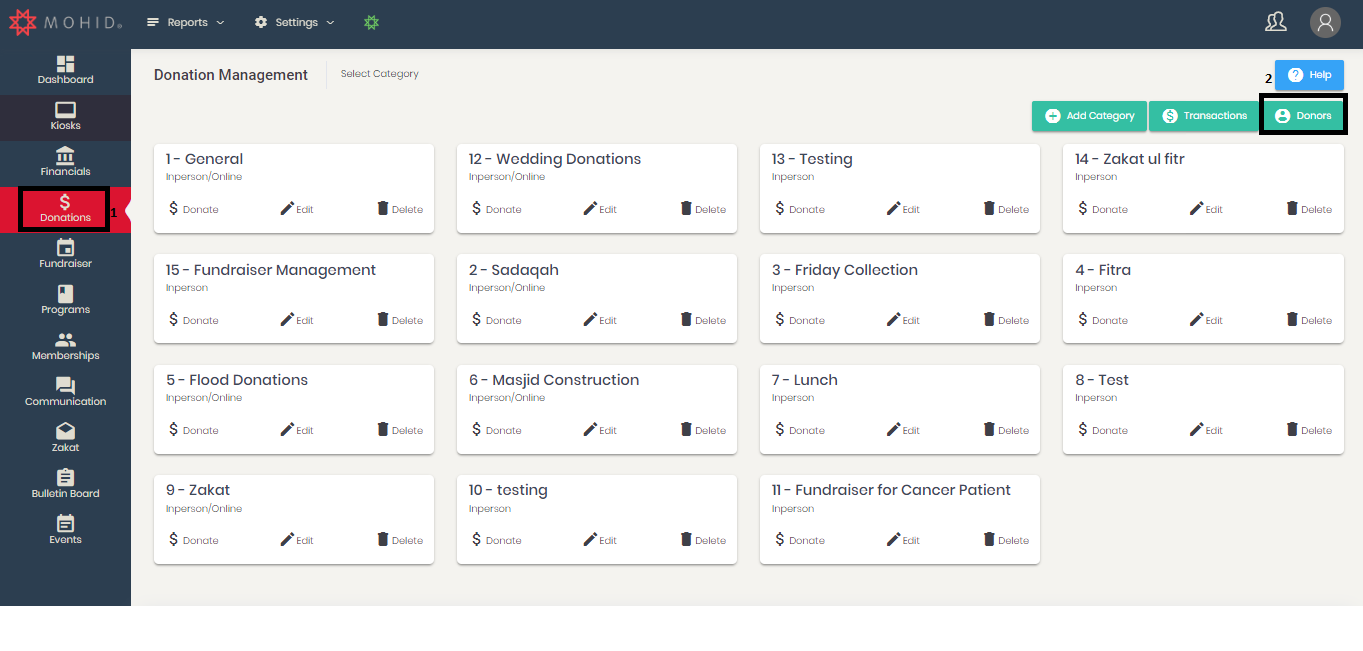Edit the 2 - Sadaqah category
Viewport: 1363px width, 651px height.
click(x=600, y=320)
